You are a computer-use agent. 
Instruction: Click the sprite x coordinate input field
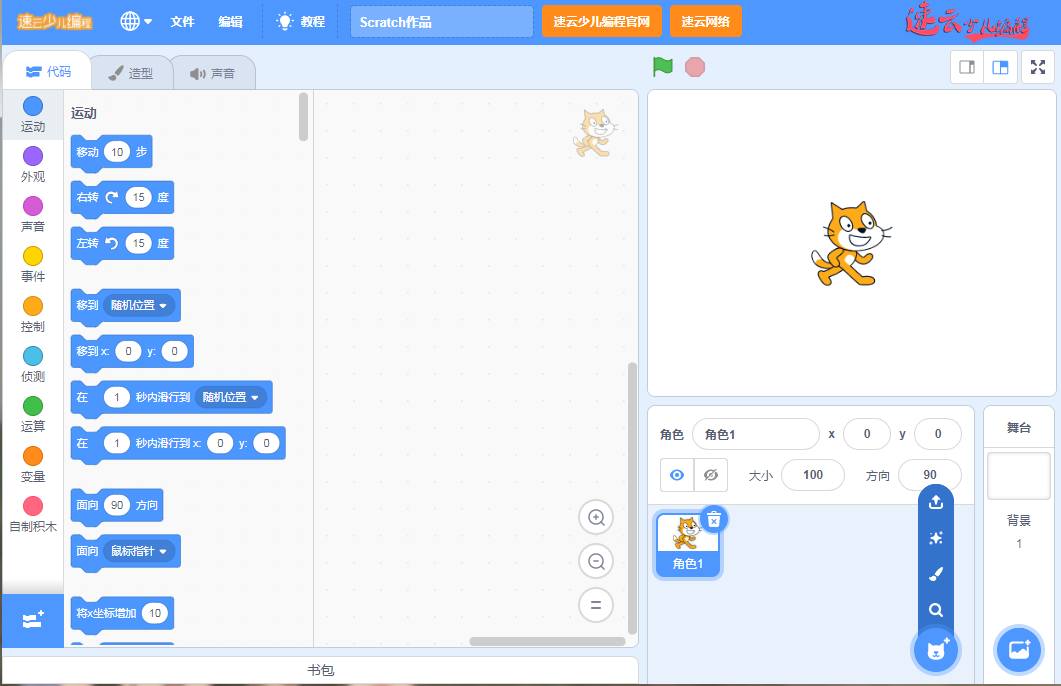tap(866, 433)
